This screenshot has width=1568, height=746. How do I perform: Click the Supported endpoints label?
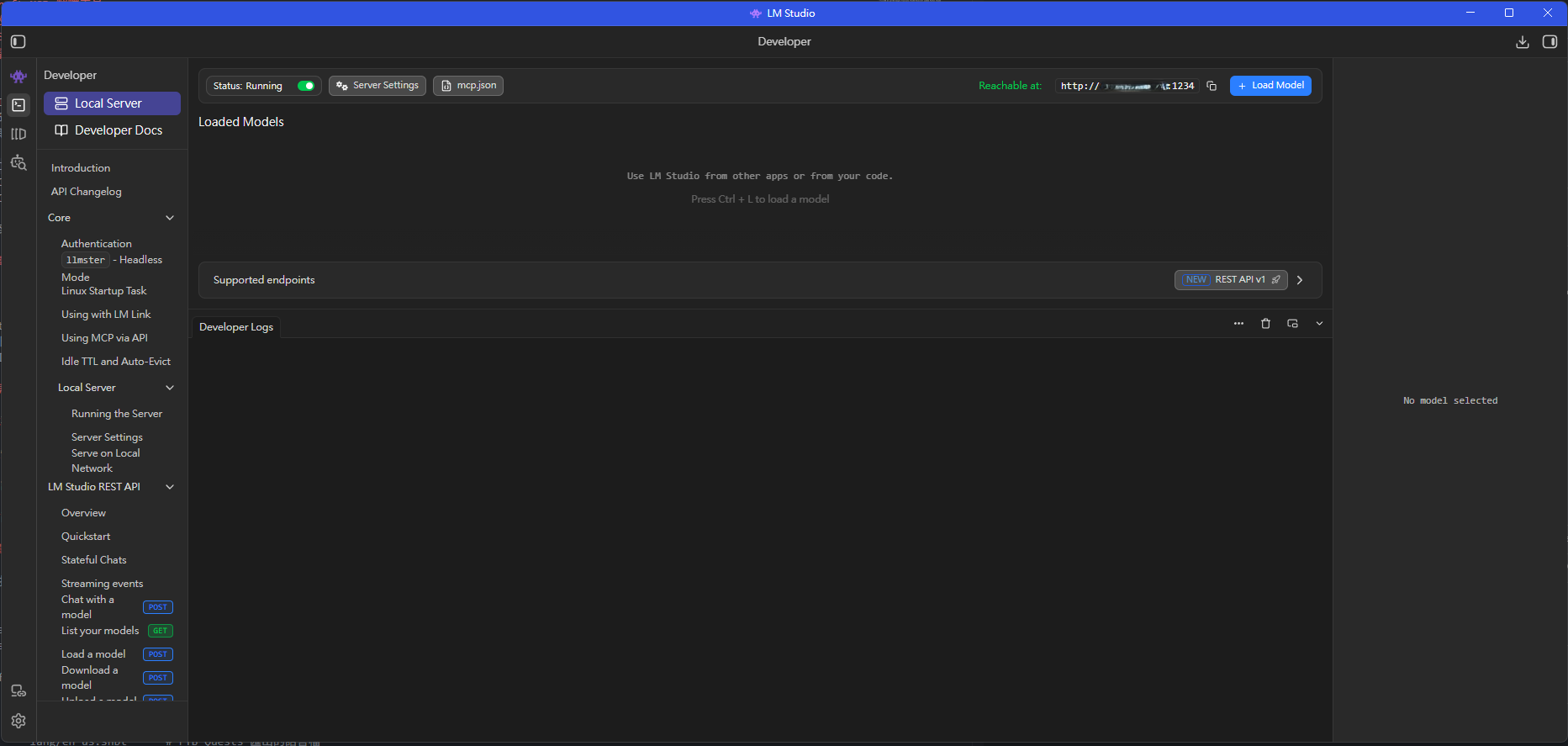coord(264,280)
